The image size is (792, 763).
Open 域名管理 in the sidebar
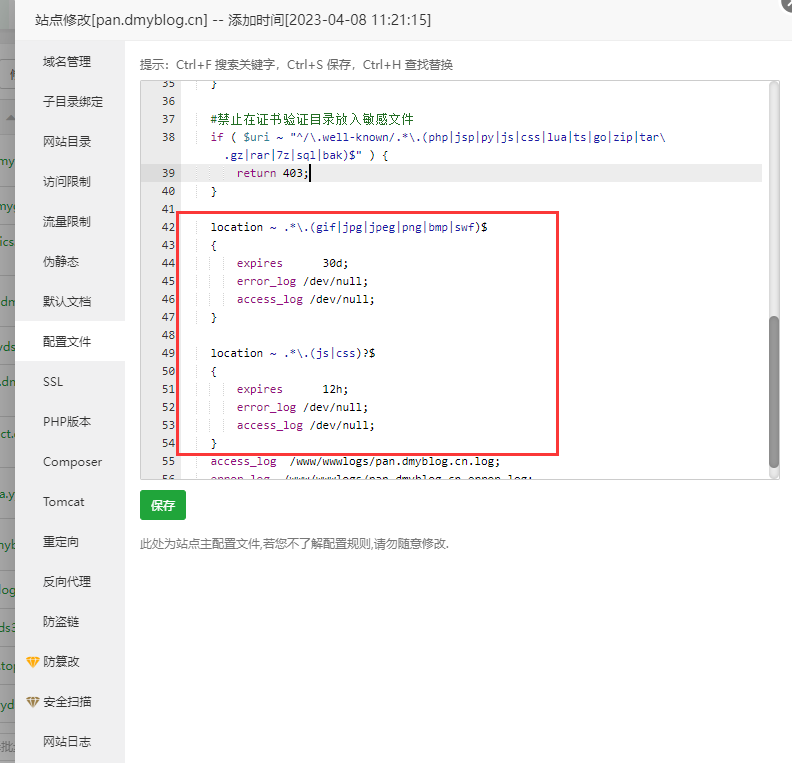tap(67, 62)
